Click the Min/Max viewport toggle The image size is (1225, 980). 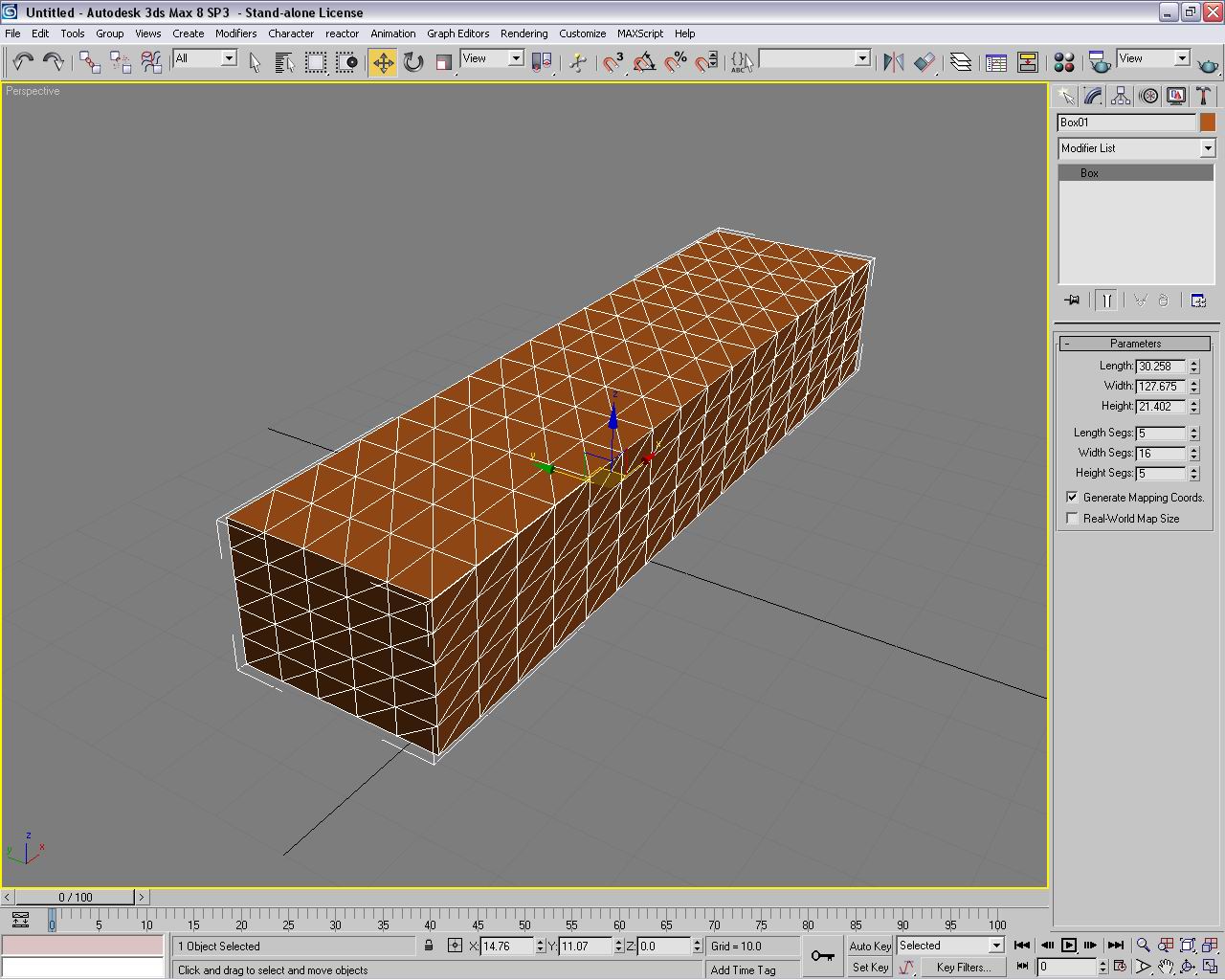(1211, 968)
